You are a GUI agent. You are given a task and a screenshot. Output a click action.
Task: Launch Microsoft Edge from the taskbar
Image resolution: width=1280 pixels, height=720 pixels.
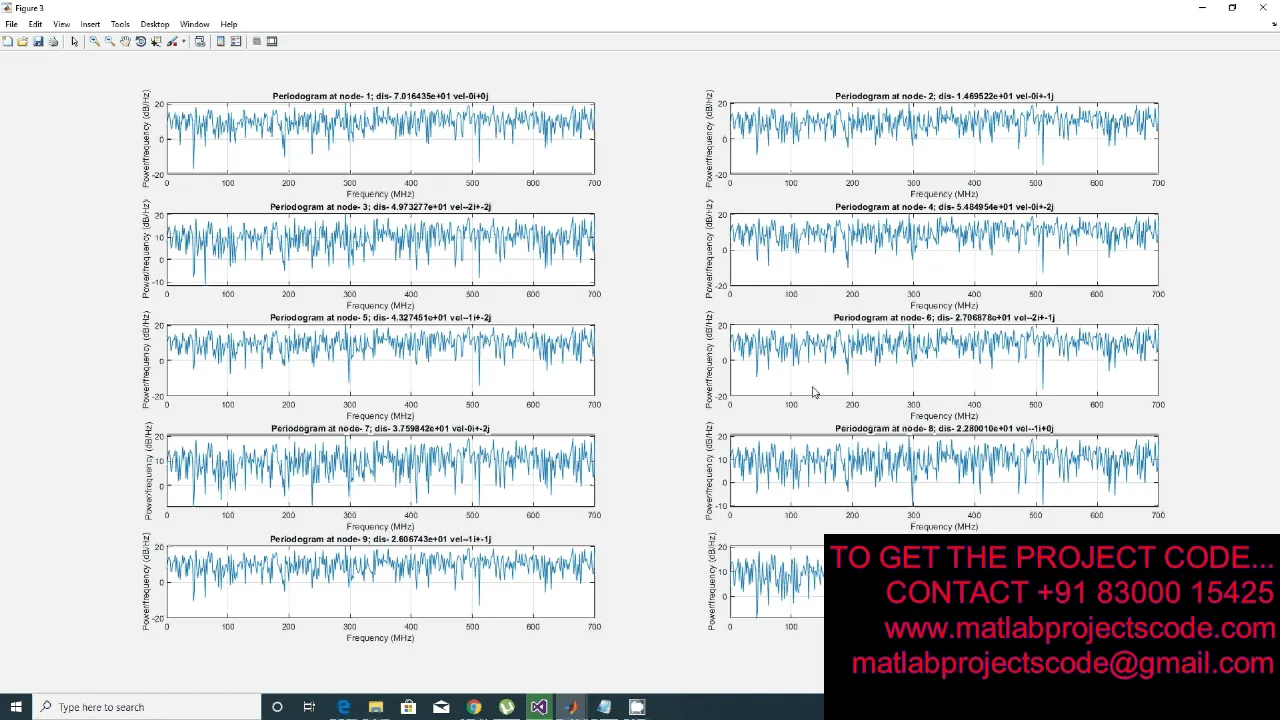coord(343,707)
